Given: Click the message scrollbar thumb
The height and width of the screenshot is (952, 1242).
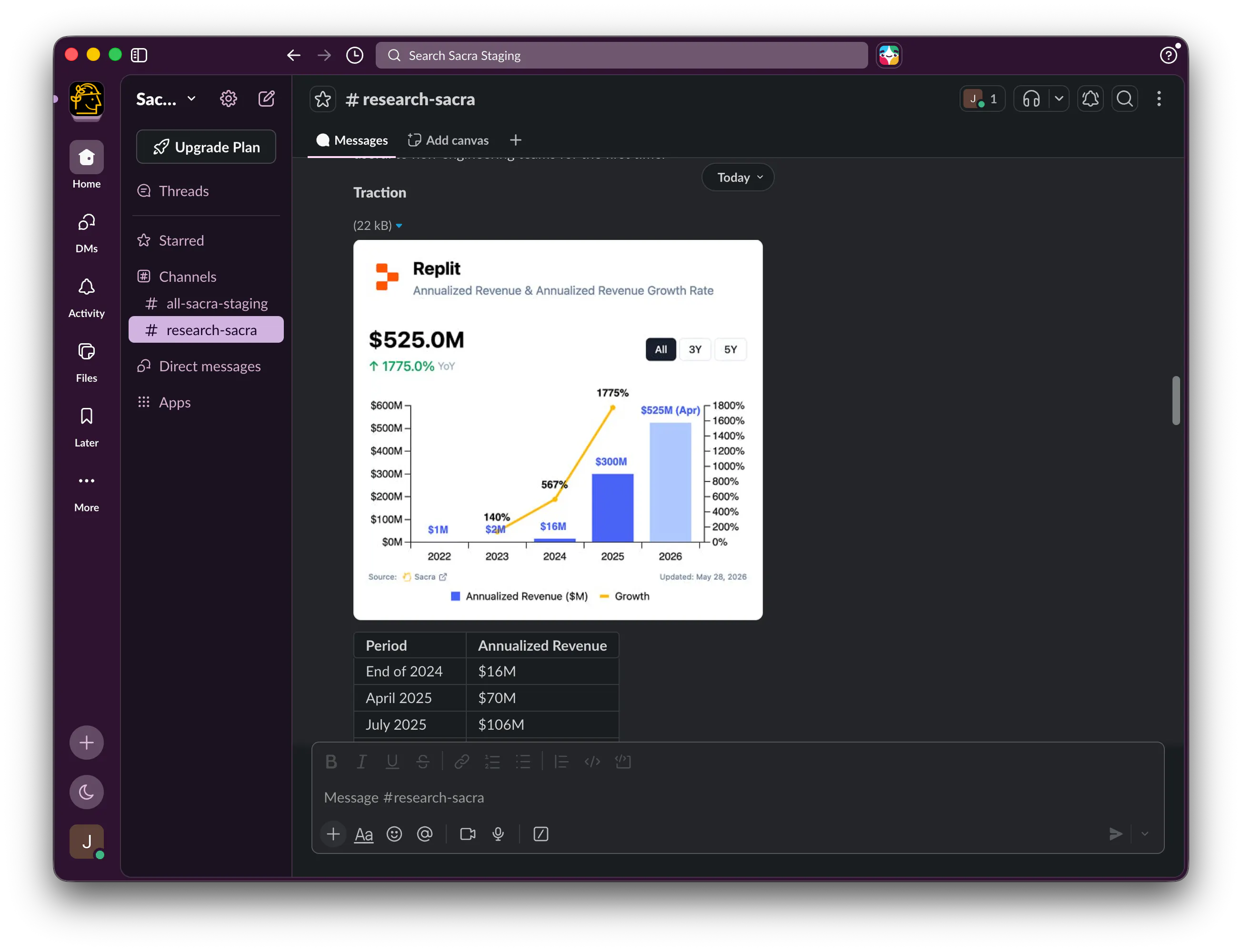Looking at the screenshot, I should pyautogui.click(x=1176, y=400).
